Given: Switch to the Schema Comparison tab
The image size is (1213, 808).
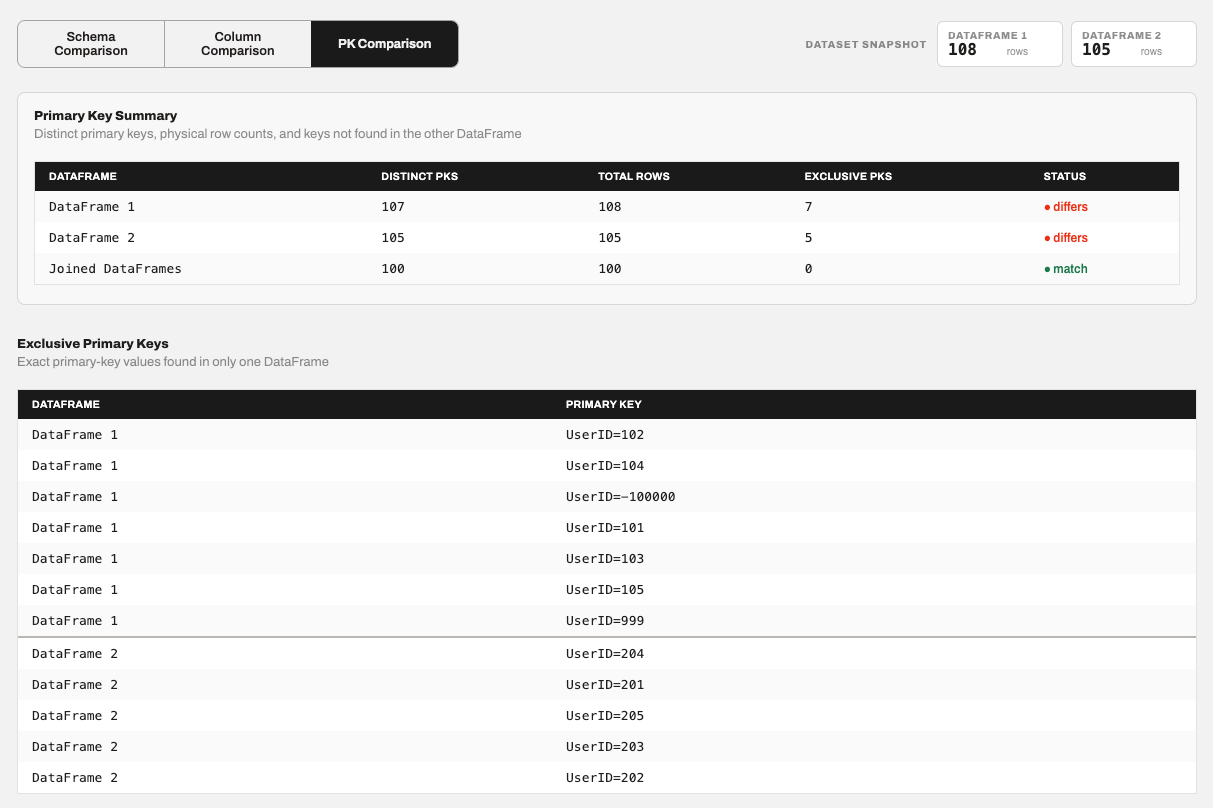Looking at the screenshot, I should [91, 44].
